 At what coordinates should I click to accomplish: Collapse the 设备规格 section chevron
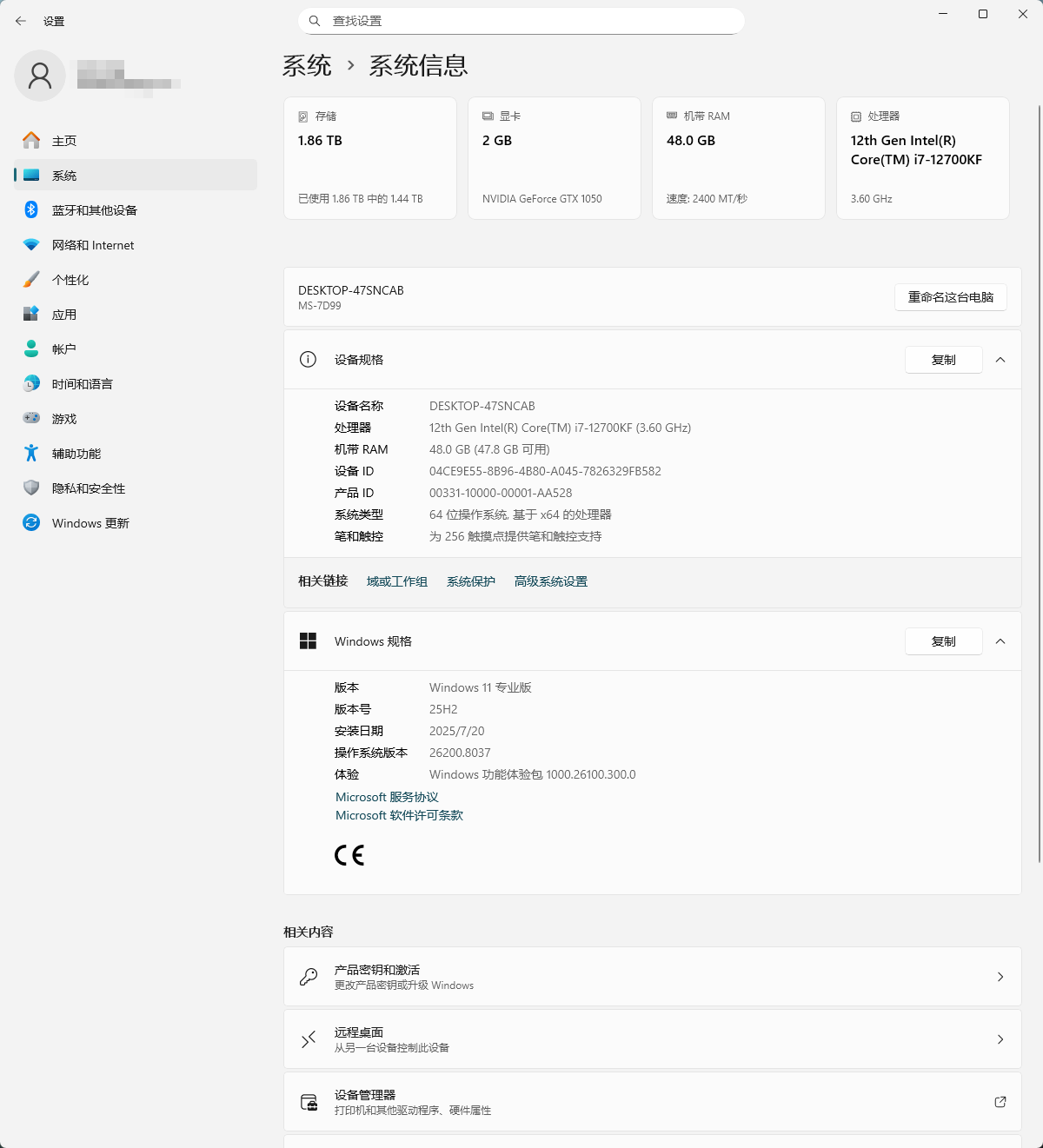(1000, 360)
